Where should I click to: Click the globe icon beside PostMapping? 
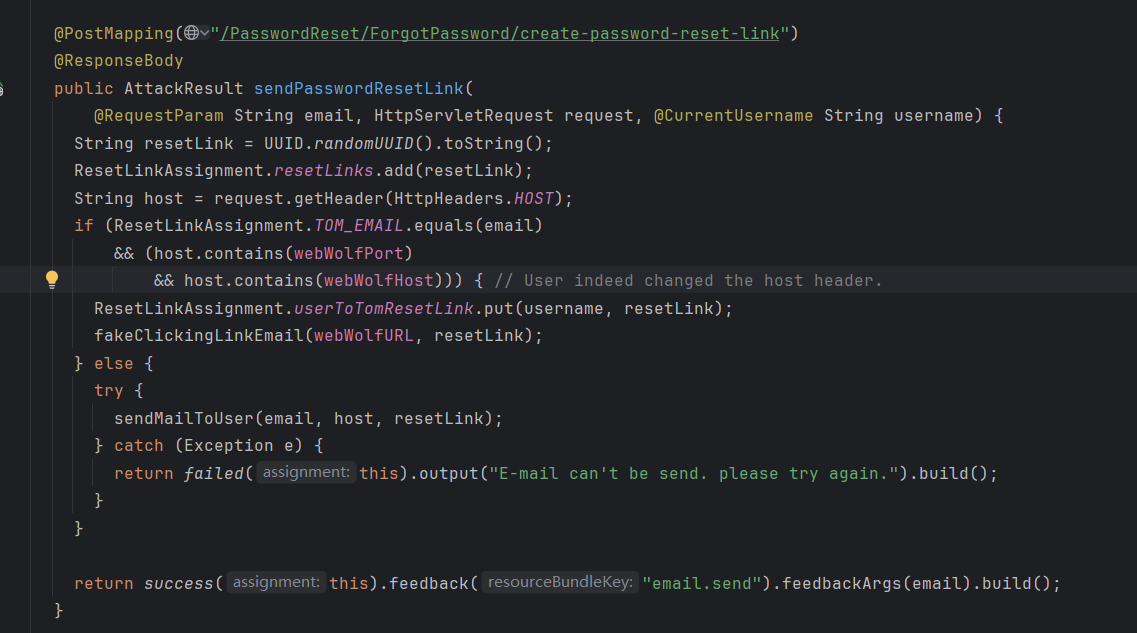point(190,33)
